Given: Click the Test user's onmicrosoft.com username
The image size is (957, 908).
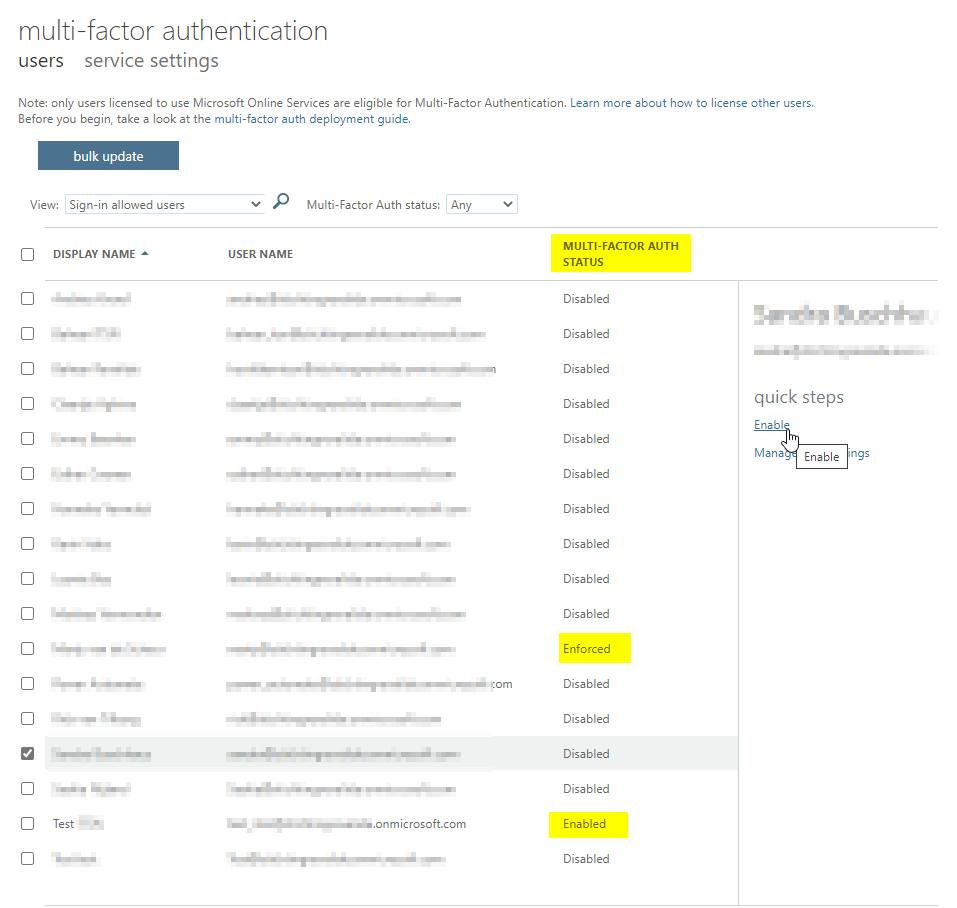Looking at the screenshot, I should click(x=346, y=824).
